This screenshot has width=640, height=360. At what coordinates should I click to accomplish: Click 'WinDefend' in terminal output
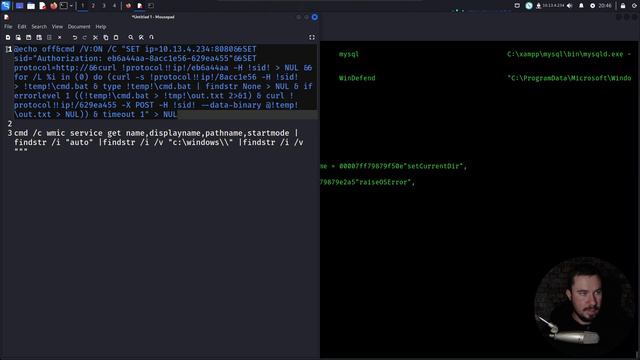pyautogui.click(x=357, y=78)
